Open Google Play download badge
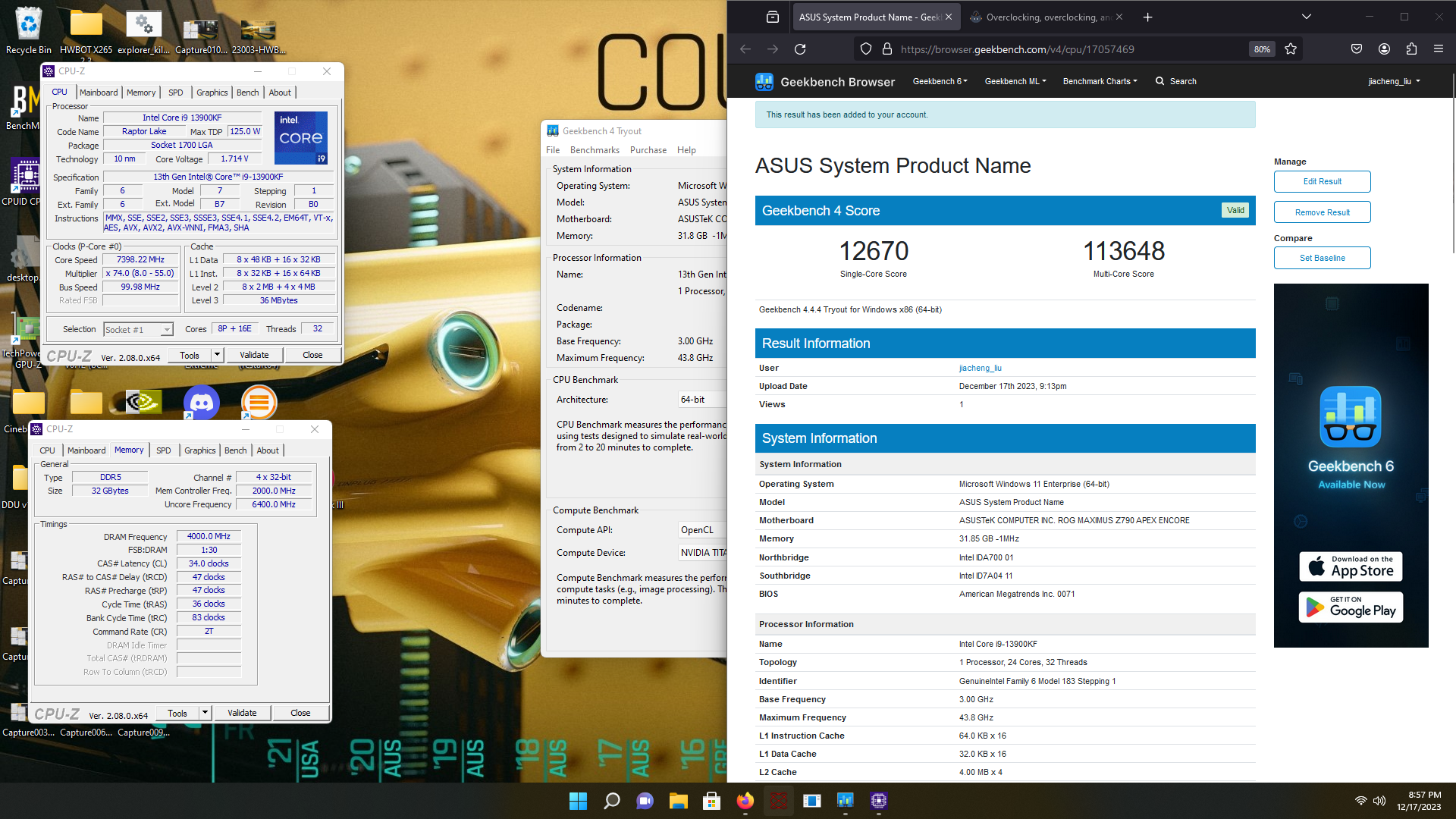The width and height of the screenshot is (1456, 819). coord(1351,607)
